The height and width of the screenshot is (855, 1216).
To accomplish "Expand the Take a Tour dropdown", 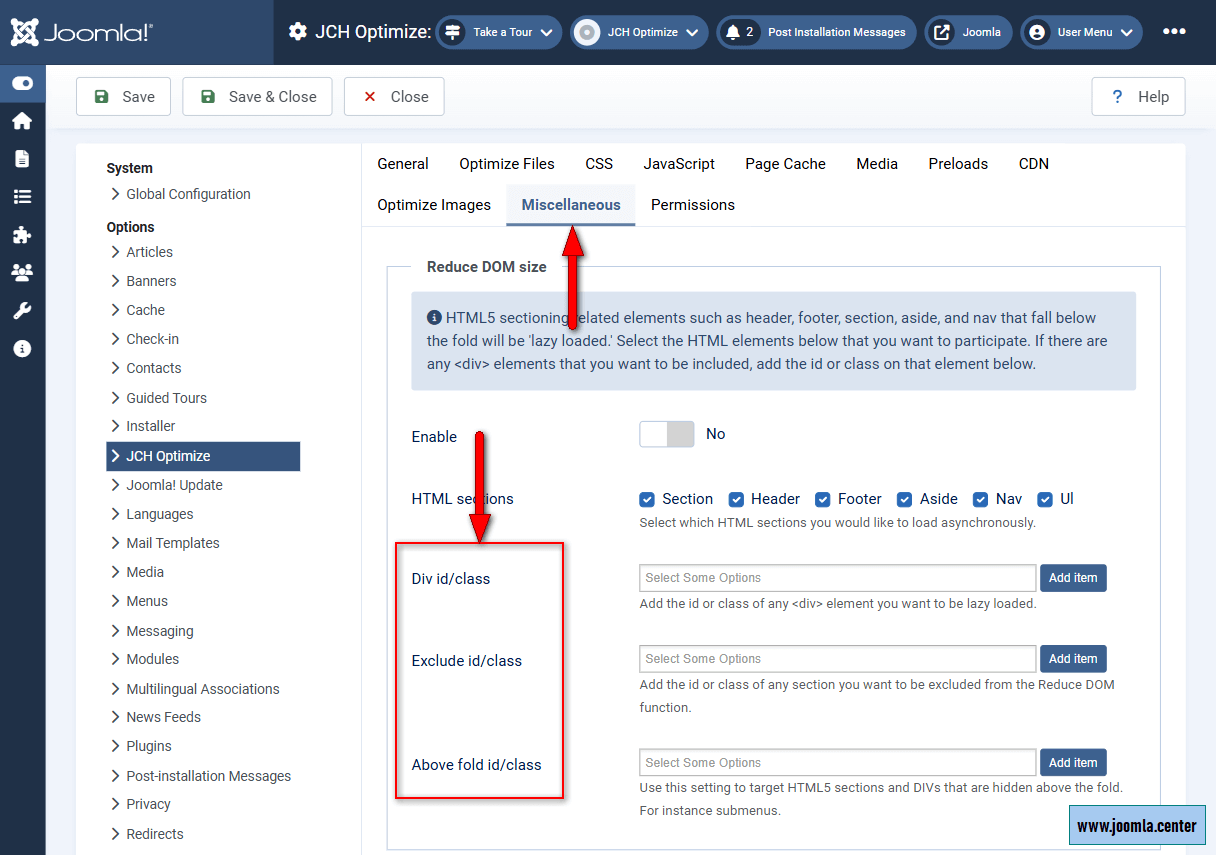I will pyautogui.click(x=499, y=32).
